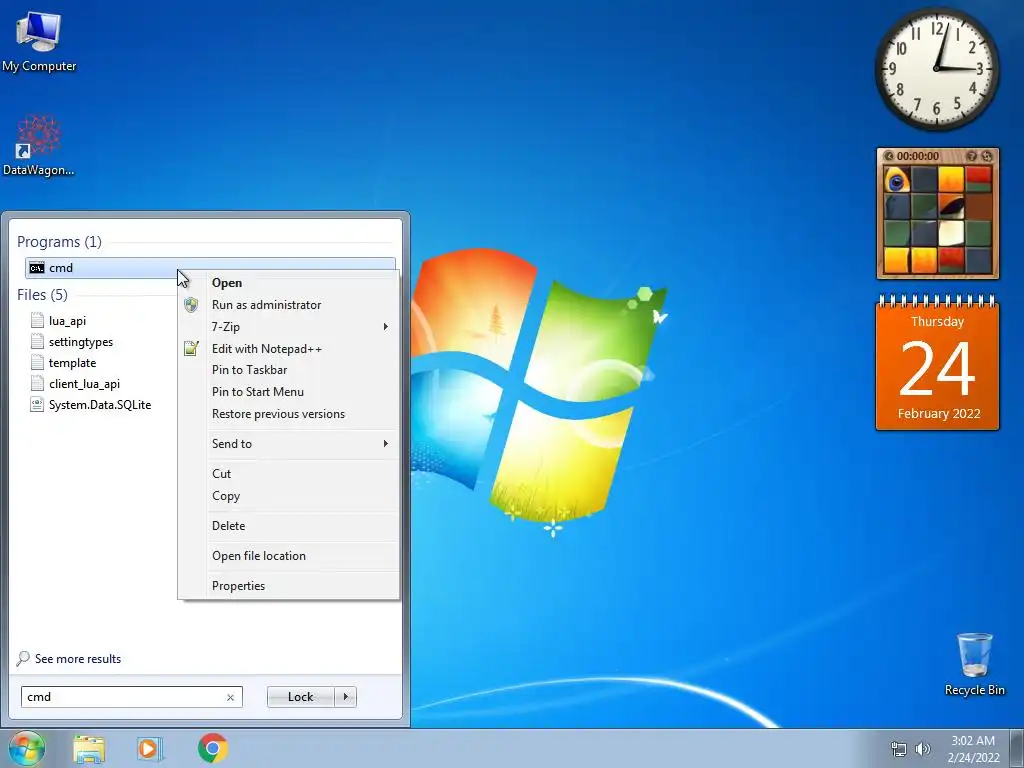This screenshot has height=768, width=1024.
Task: Click the Picture Puzzle show picture icon
Action: [972, 156]
